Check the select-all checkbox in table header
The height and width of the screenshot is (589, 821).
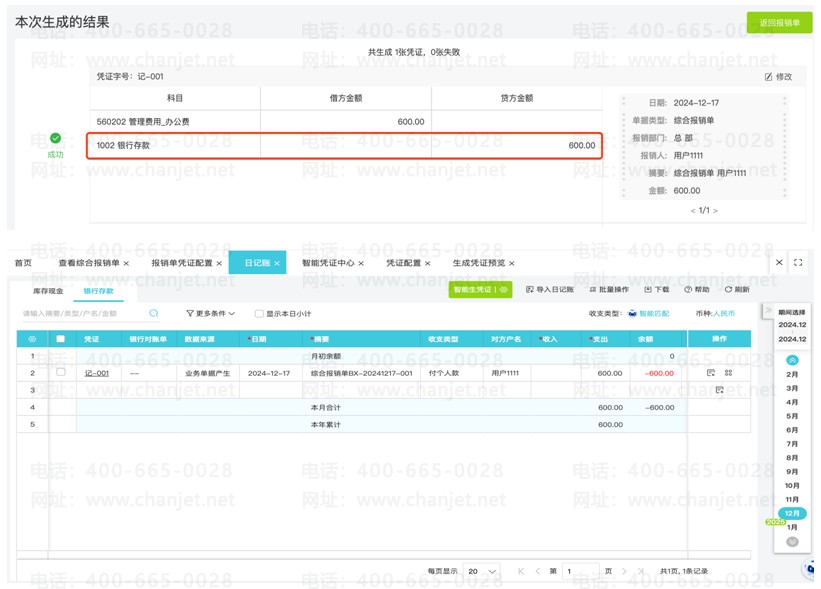61,339
